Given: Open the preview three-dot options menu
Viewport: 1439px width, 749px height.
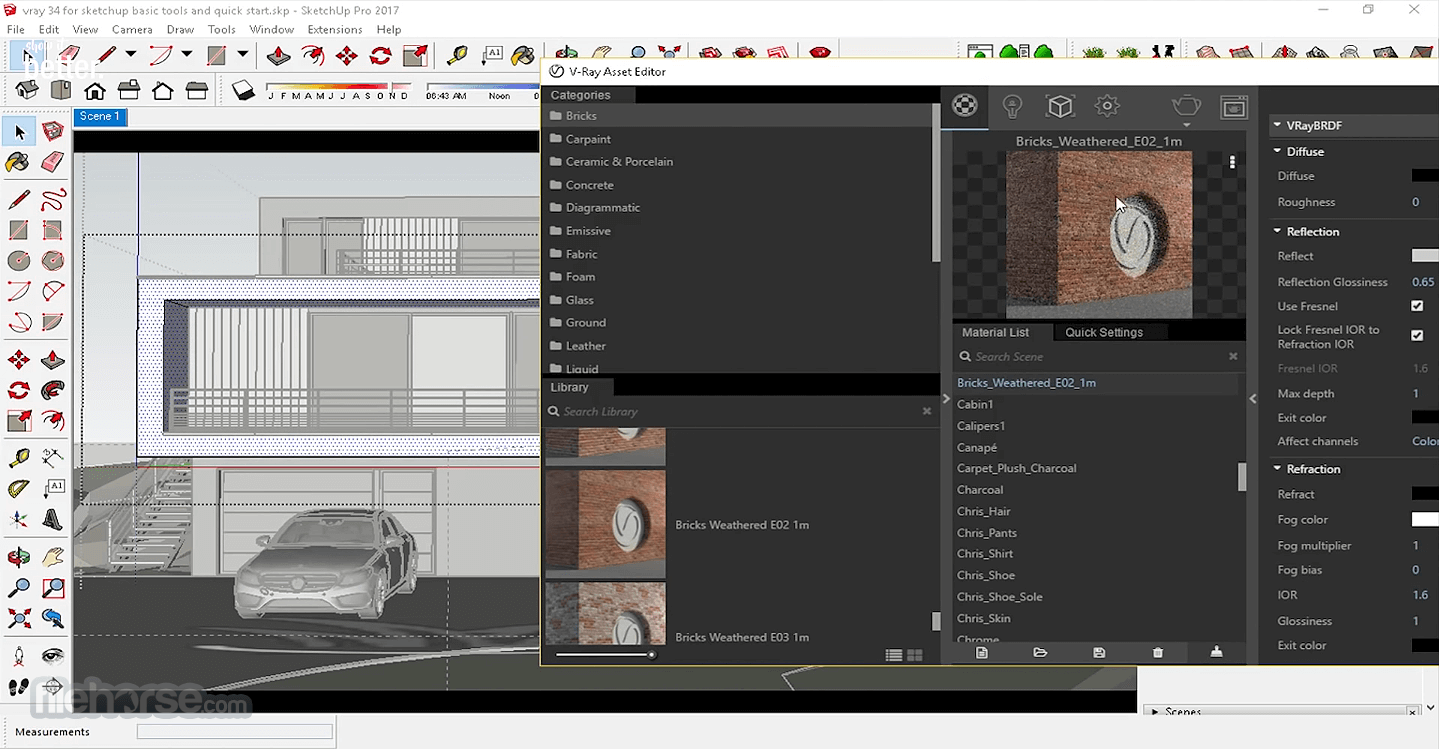Looking at the screenshot, I should click(1232, 162).
